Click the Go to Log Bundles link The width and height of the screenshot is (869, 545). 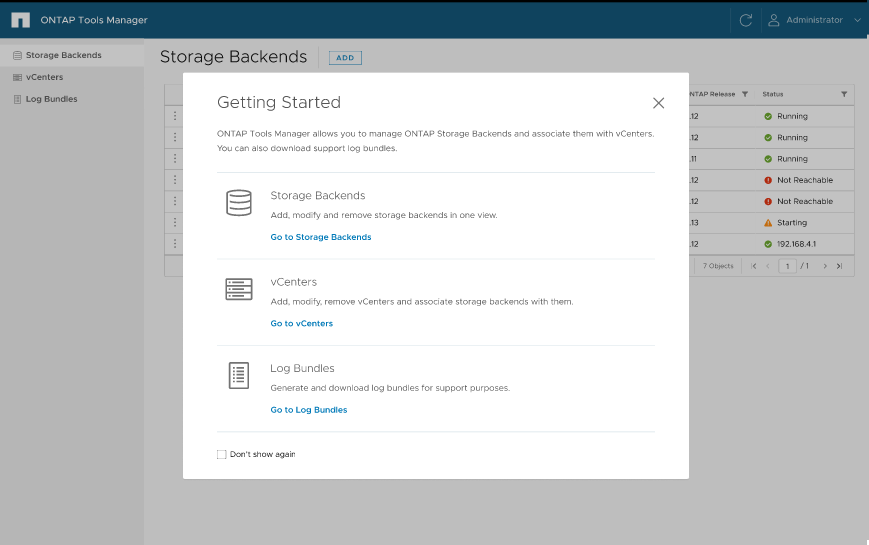click(x=308, y=410)
